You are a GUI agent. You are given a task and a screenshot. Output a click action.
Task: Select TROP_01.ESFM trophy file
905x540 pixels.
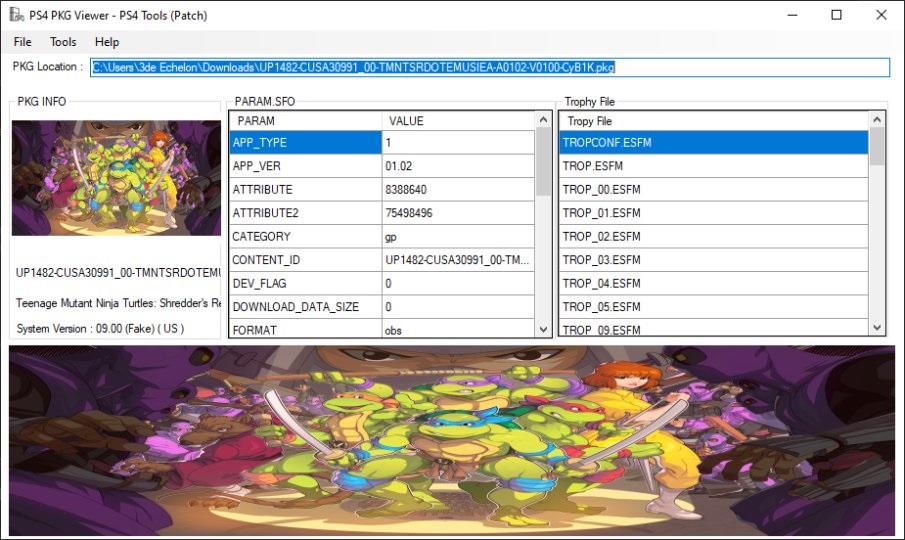(x=713, y=213)
